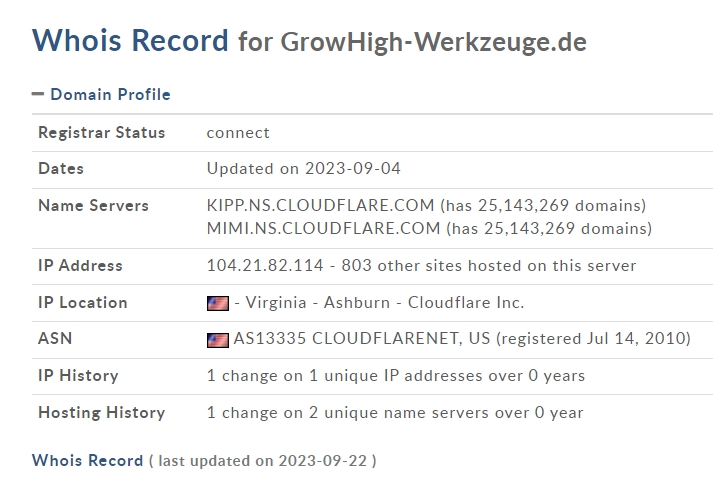Click the Whois Record last updated heading
This screenshot has width=713, height=478.
pos(87,460)
